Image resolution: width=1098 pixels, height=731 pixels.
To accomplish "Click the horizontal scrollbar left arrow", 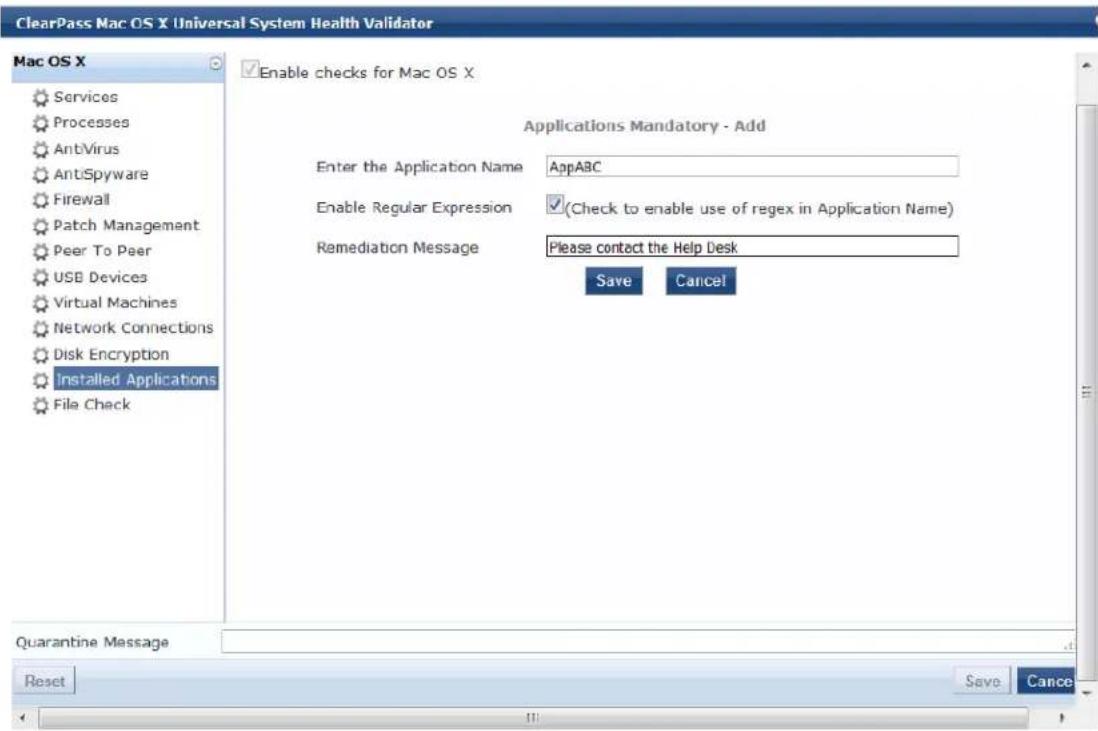I will (x=22, y=718).
